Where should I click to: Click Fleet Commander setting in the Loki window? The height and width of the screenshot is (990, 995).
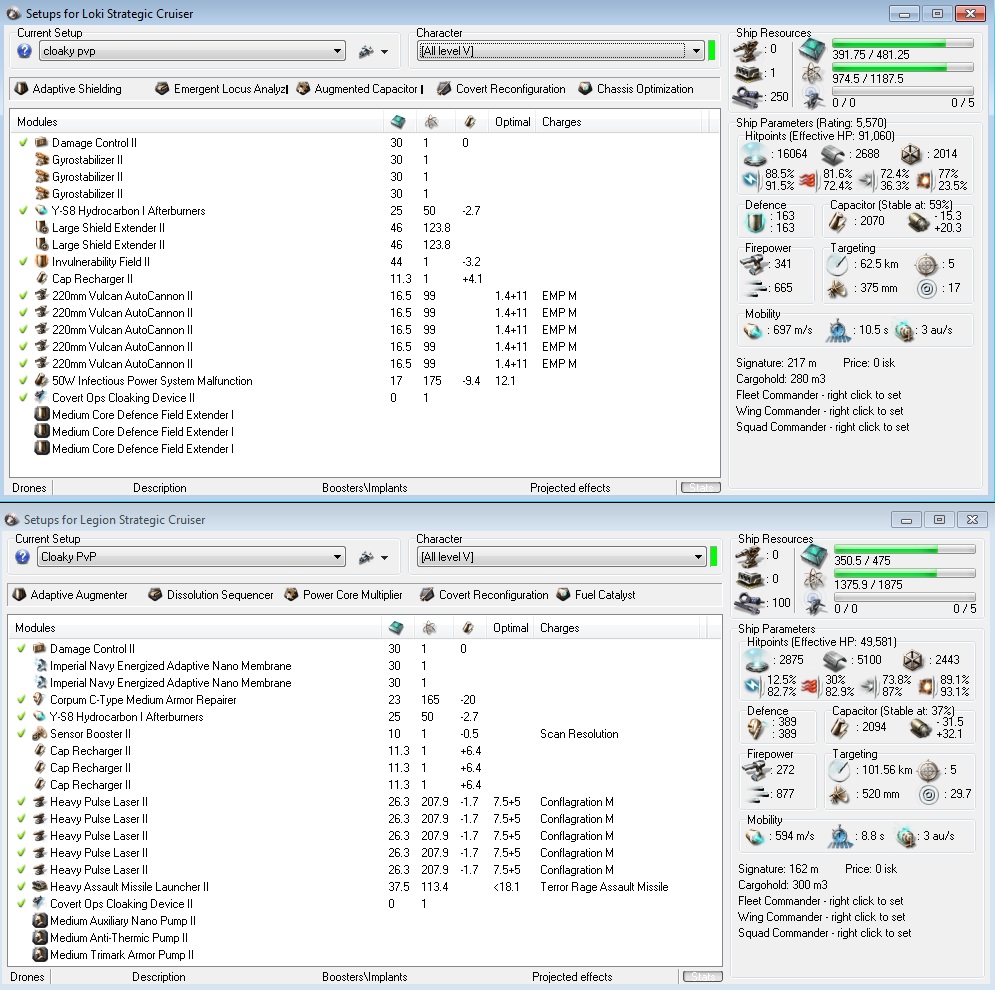[x=819, y=395]
